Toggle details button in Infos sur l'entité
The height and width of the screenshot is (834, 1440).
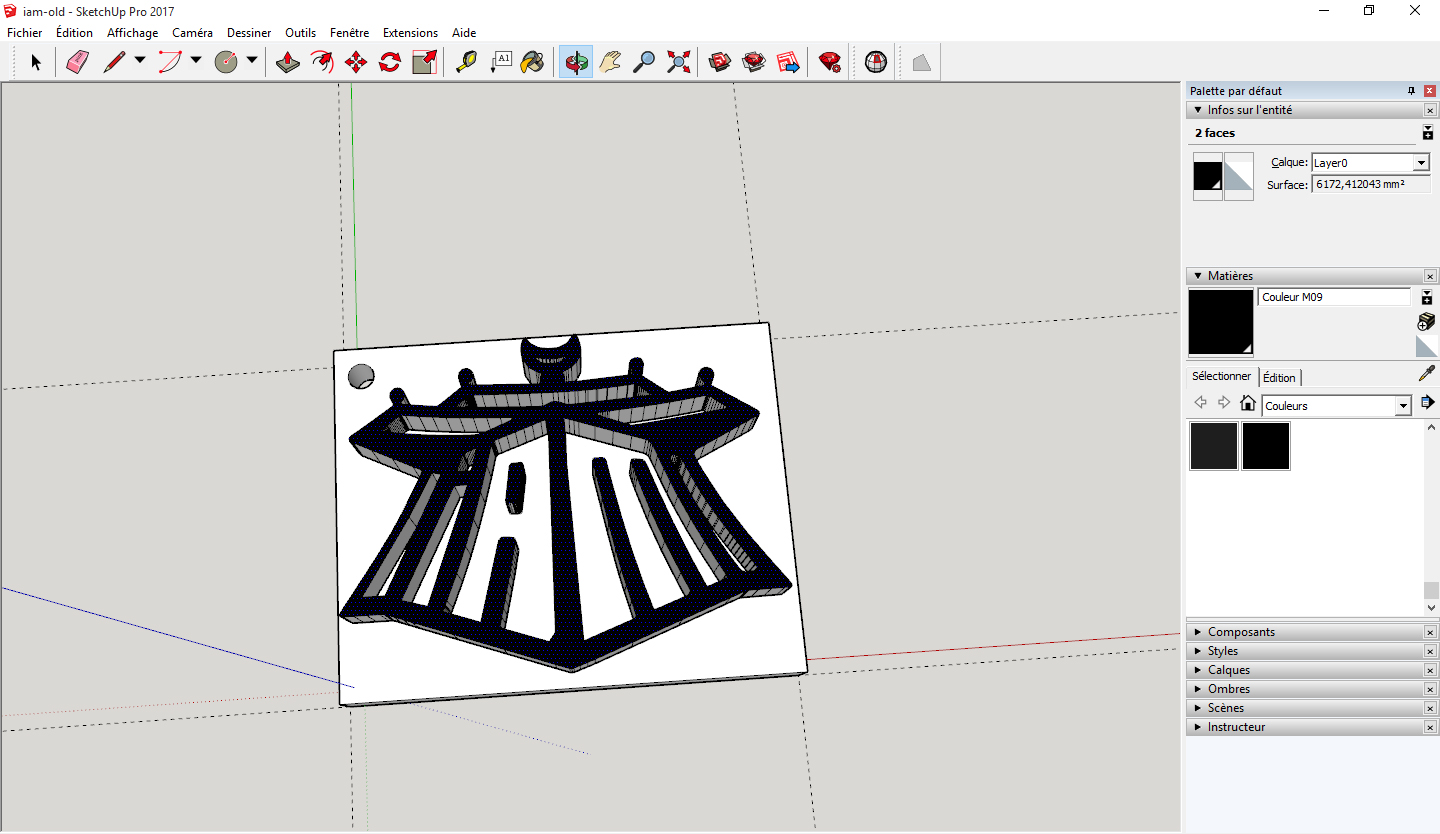pyautogui.click(x=1428, y=132)
